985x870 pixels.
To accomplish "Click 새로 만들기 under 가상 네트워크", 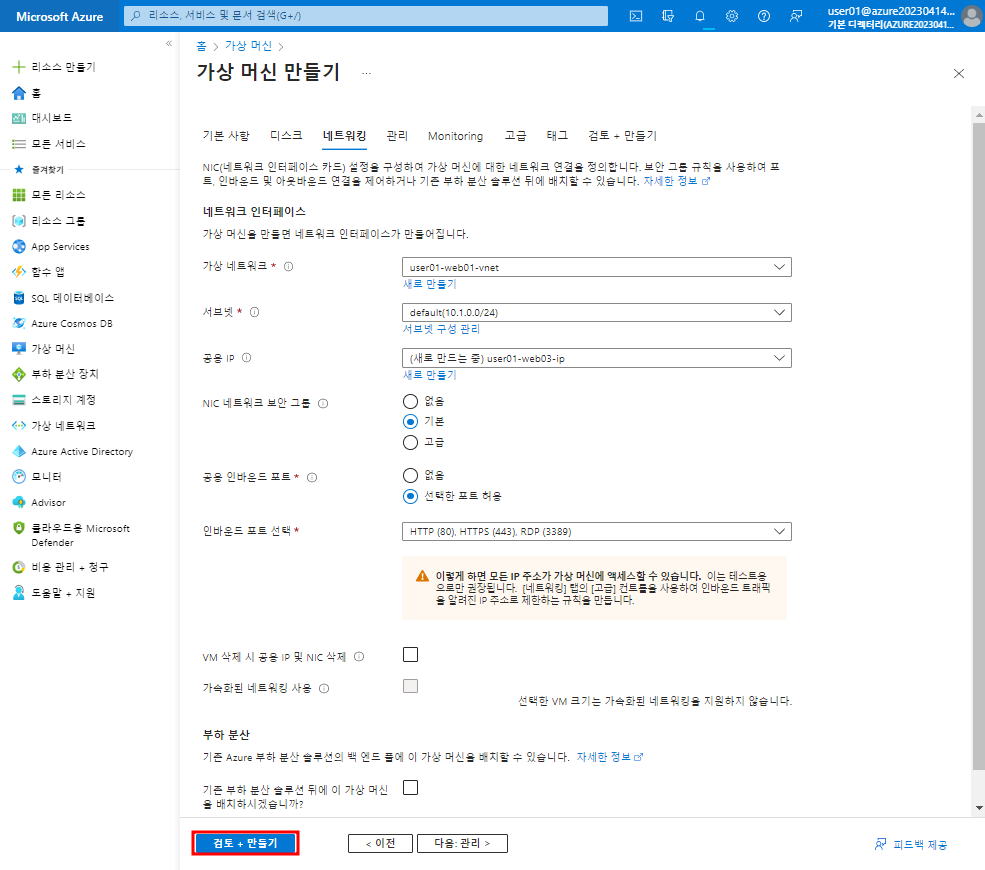I will click(430, 284).
